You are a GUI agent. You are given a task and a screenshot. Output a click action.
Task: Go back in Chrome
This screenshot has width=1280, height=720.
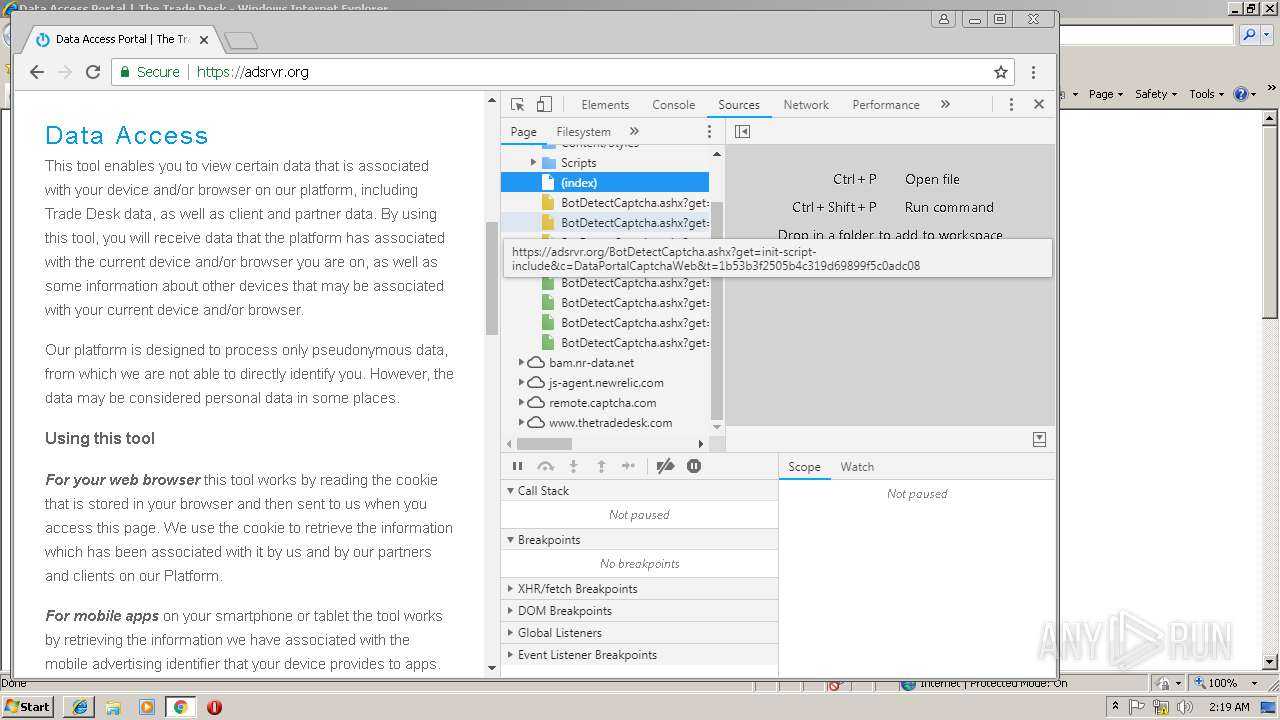coord(37,72)
